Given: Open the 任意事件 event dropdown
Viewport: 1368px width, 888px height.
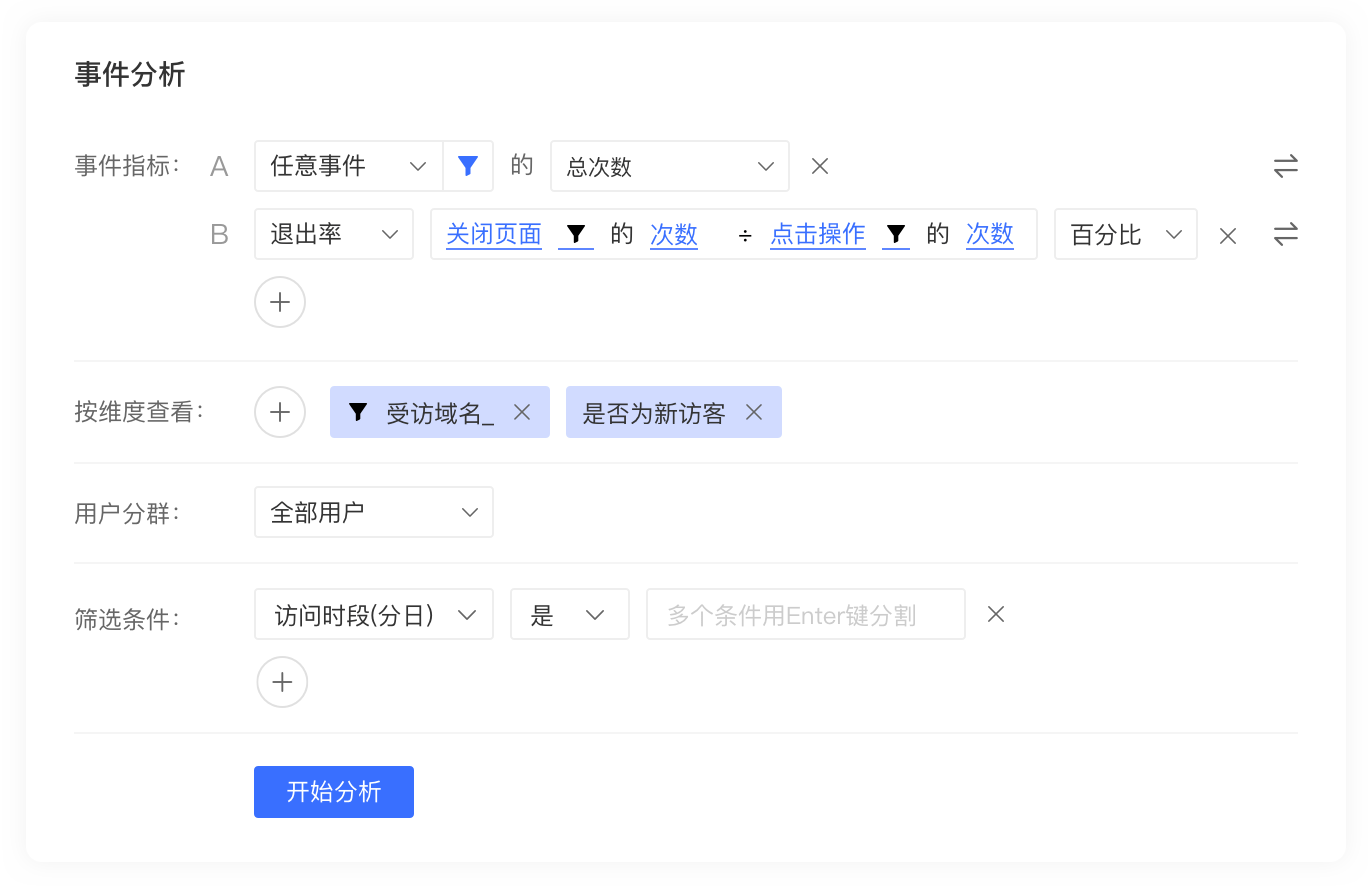Looking at the screenshot, I should (x=349, y=166).
